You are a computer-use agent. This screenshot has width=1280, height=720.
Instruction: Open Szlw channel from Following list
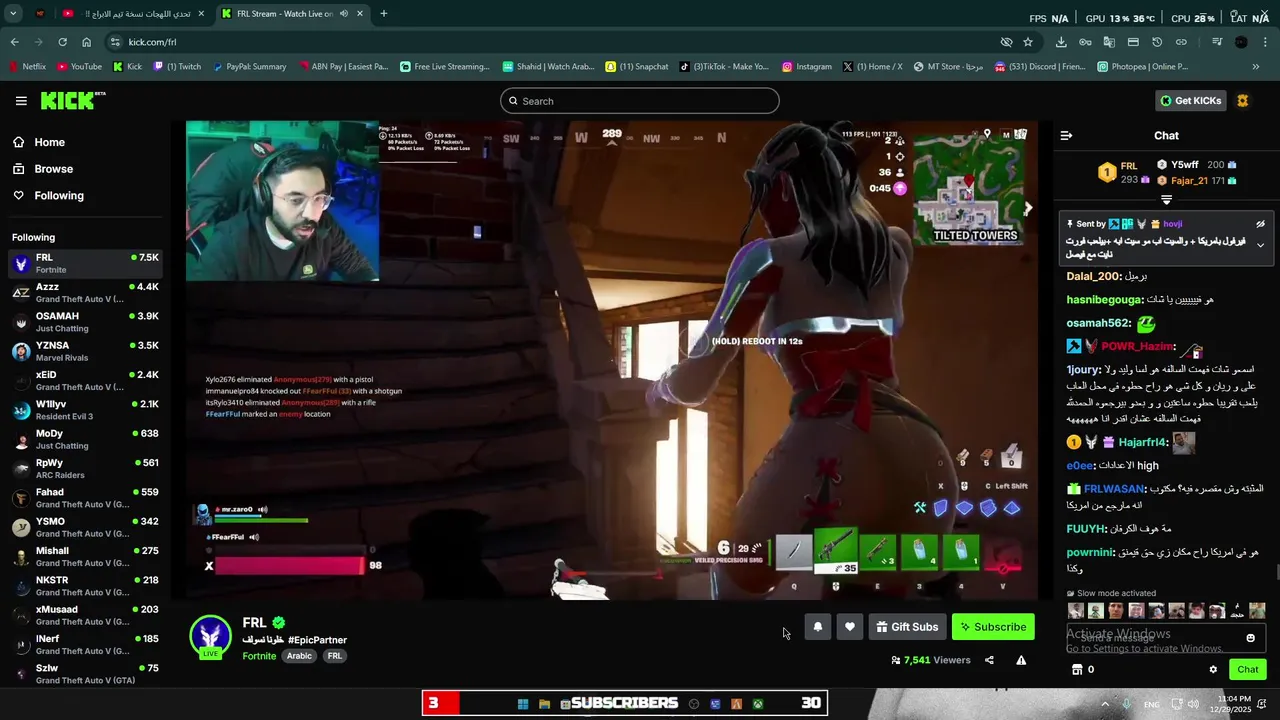pos(85,674)
